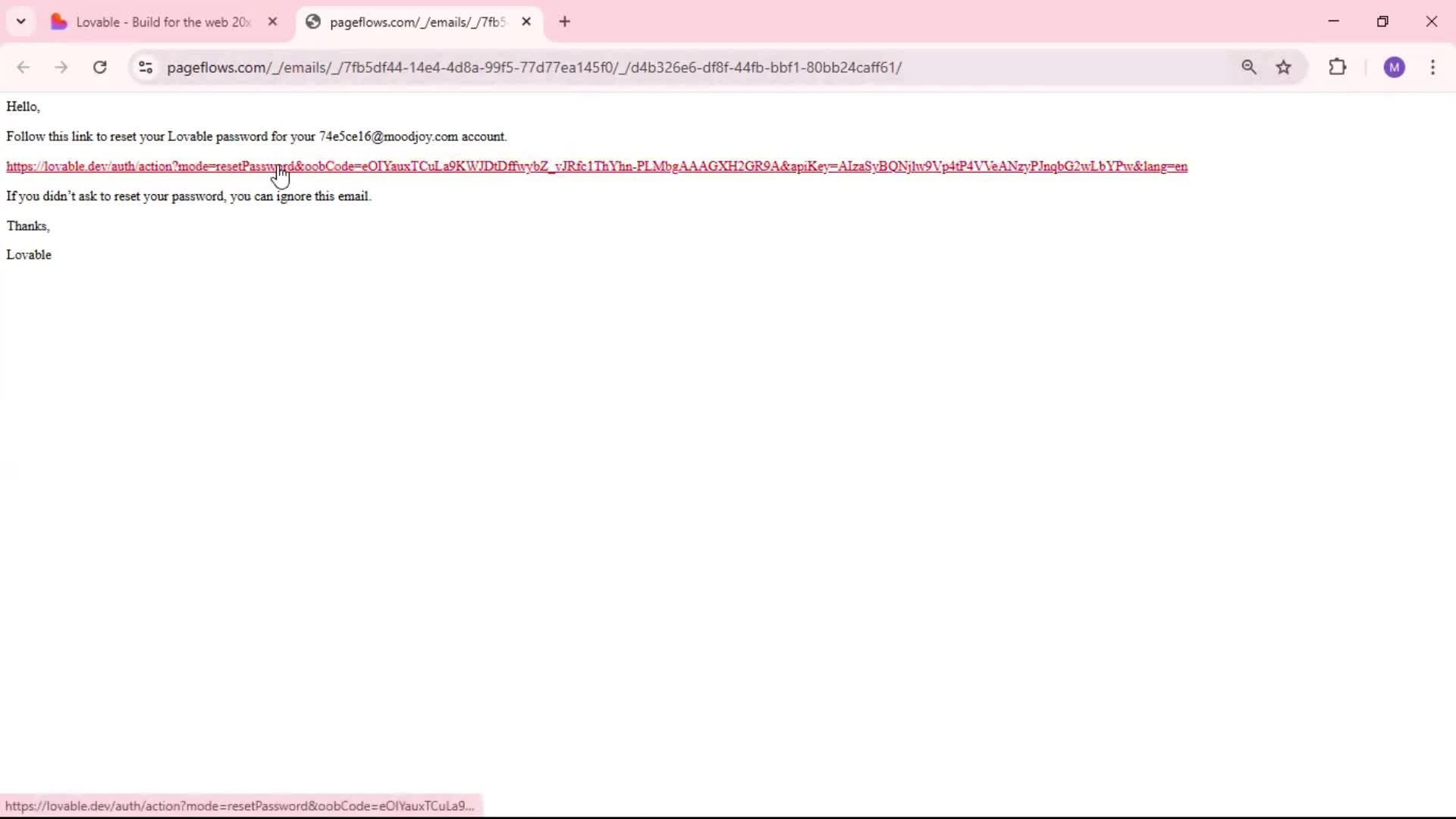Open the M profile avatar

[x=1395, y=67]
